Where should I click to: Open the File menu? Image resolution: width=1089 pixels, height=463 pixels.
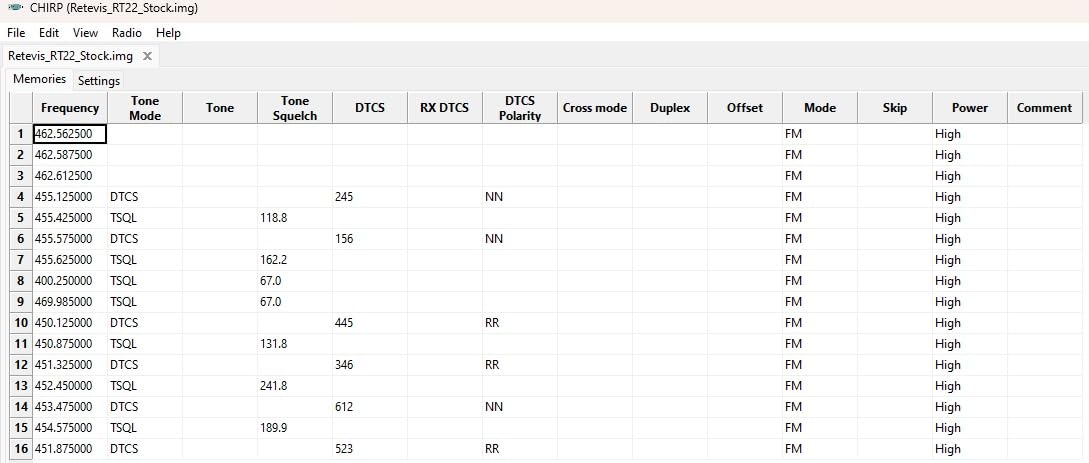16,33
